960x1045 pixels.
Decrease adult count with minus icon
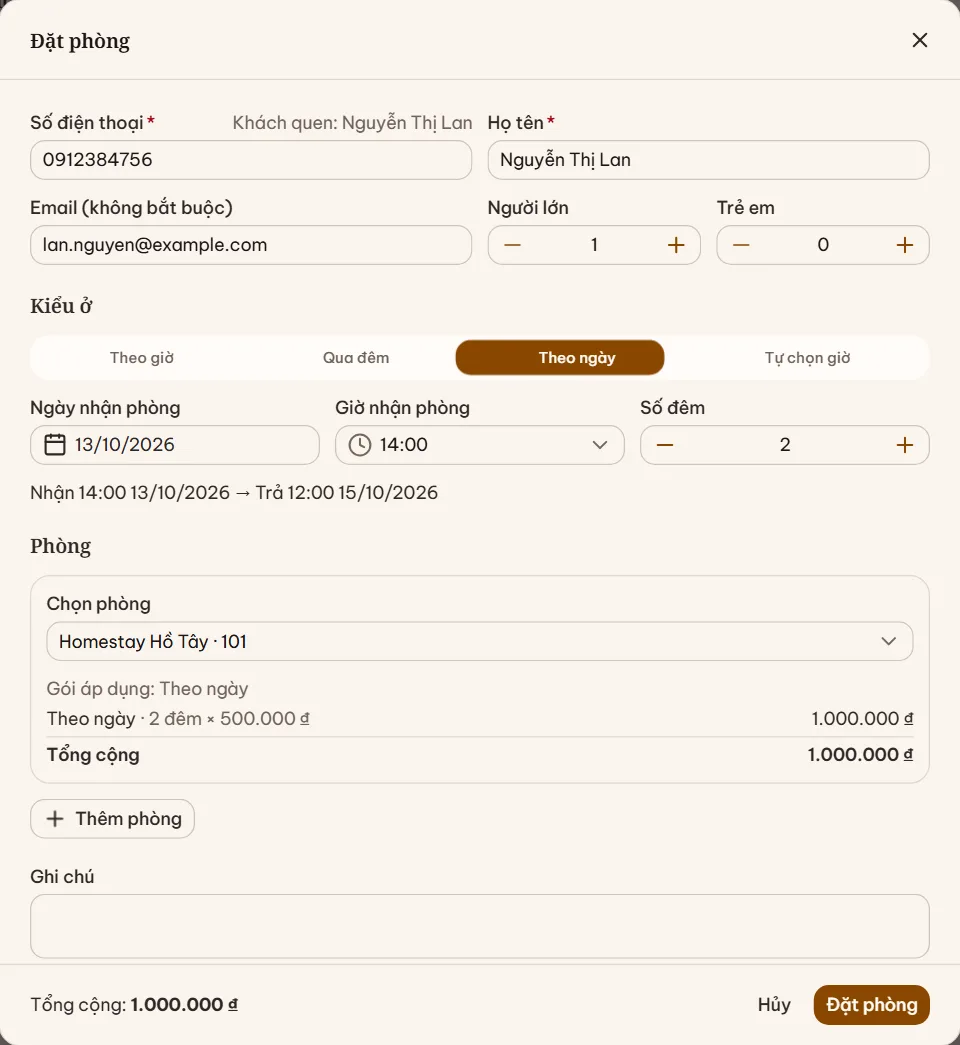click(x=512, y=245)
